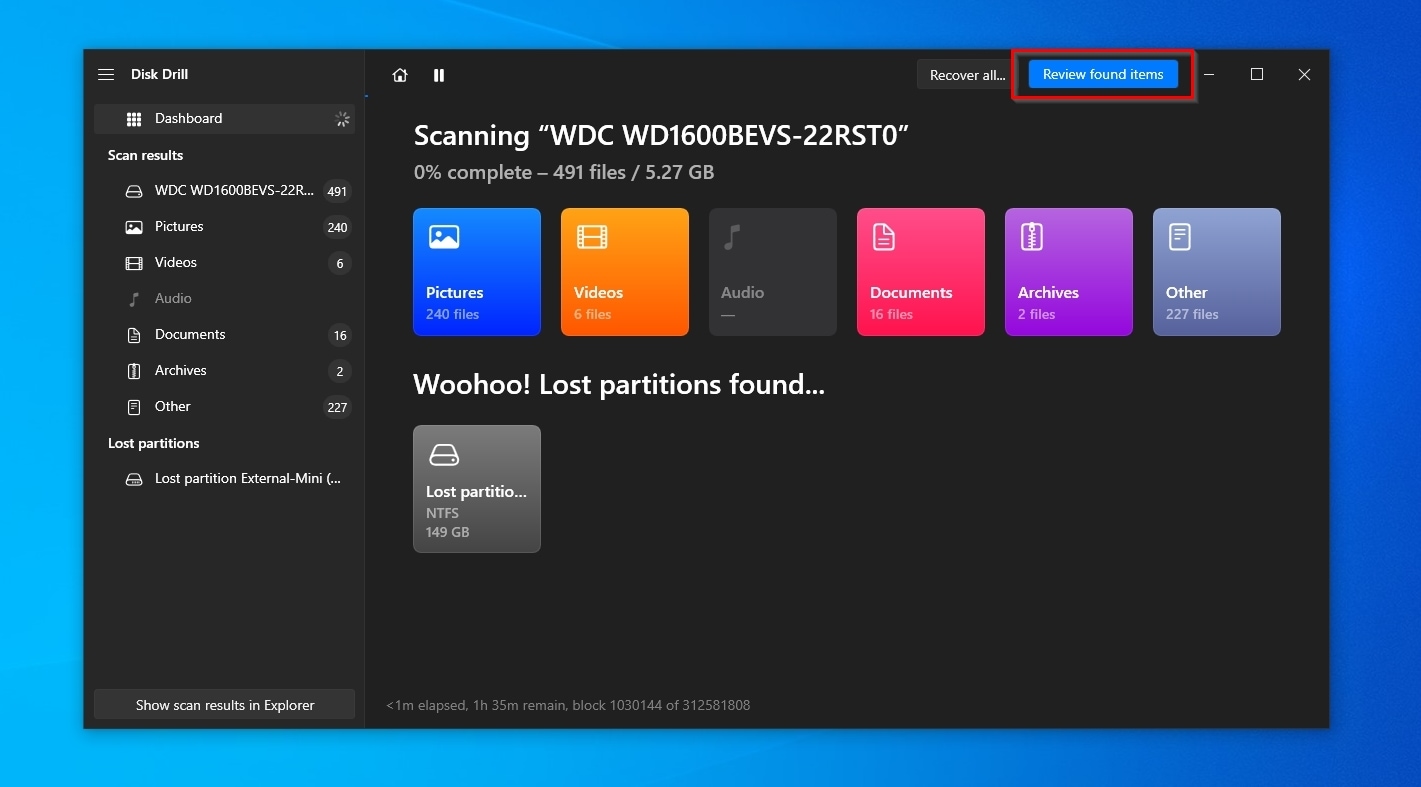Open the Documents category card

click(x=920, y=271)
